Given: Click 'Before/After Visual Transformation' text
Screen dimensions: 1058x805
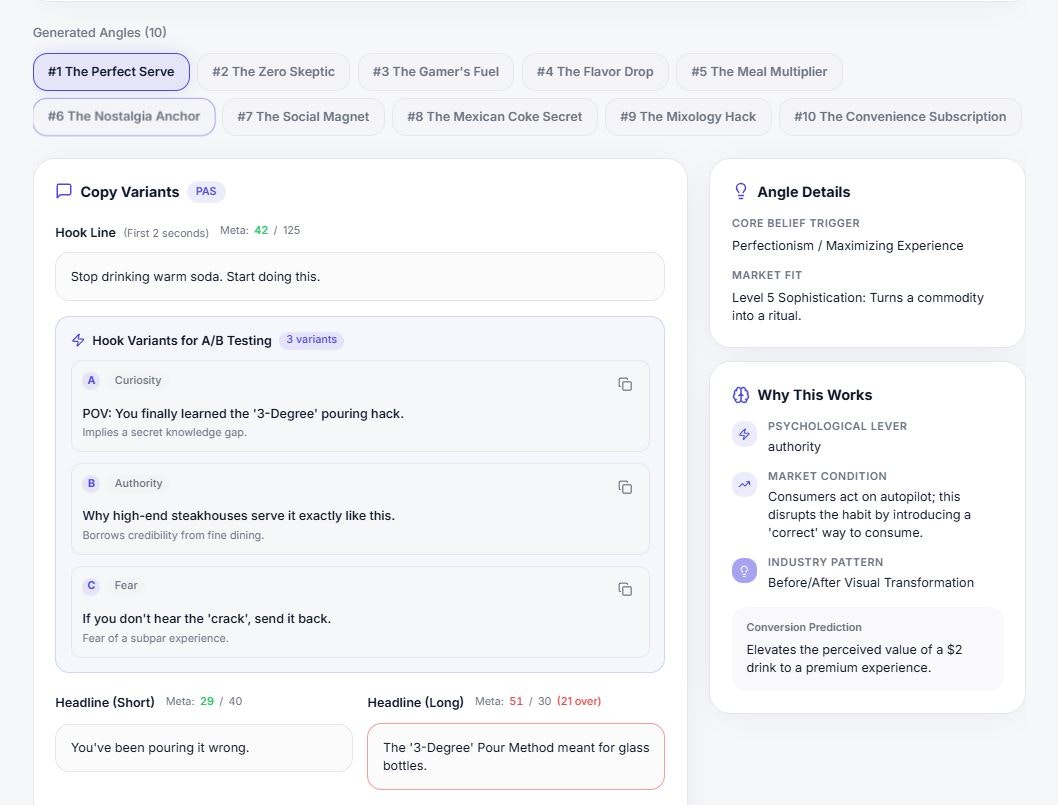Looking at the screenshot, I should [870, 582].
